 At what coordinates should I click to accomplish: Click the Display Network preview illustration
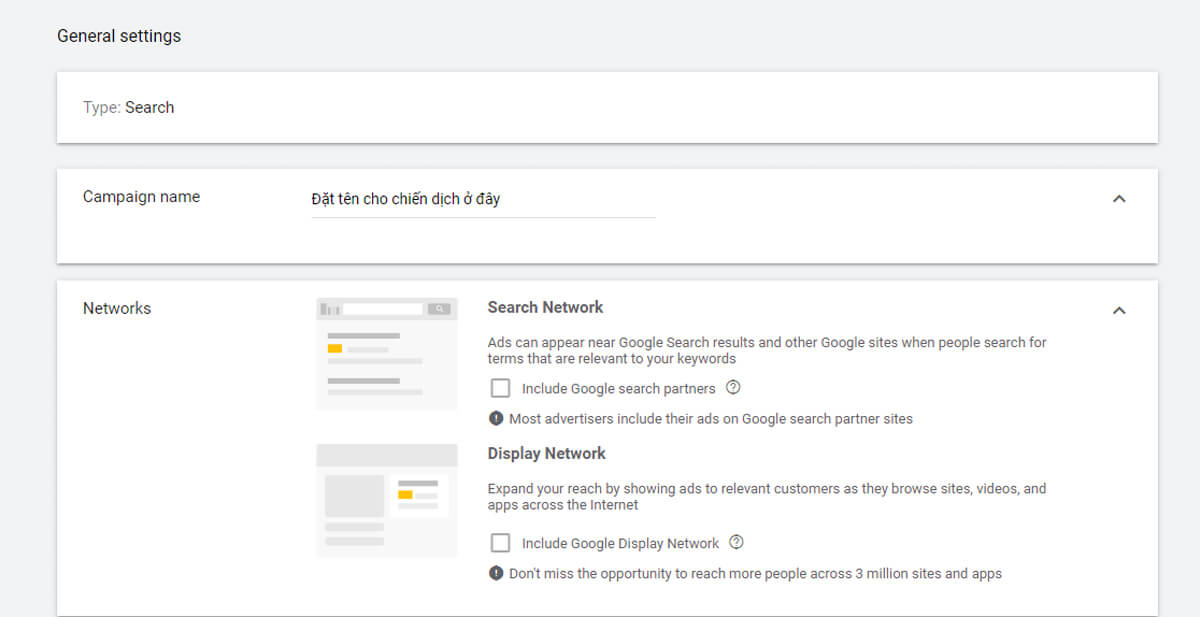click(x=386, y=500)
